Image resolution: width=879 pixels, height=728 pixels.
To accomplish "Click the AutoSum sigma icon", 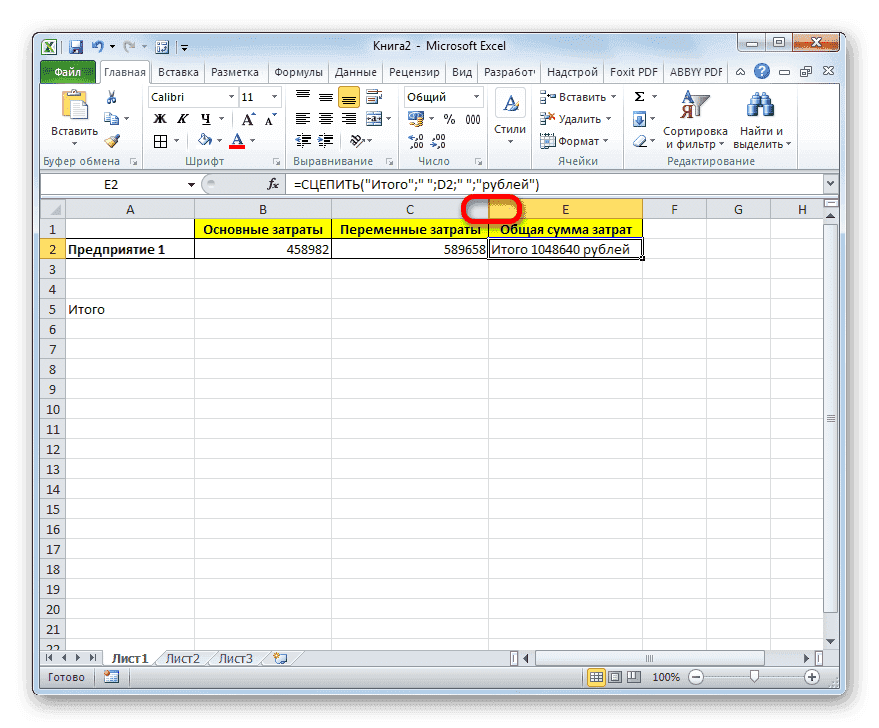I will pyautogui.click(x=640, y=95).
